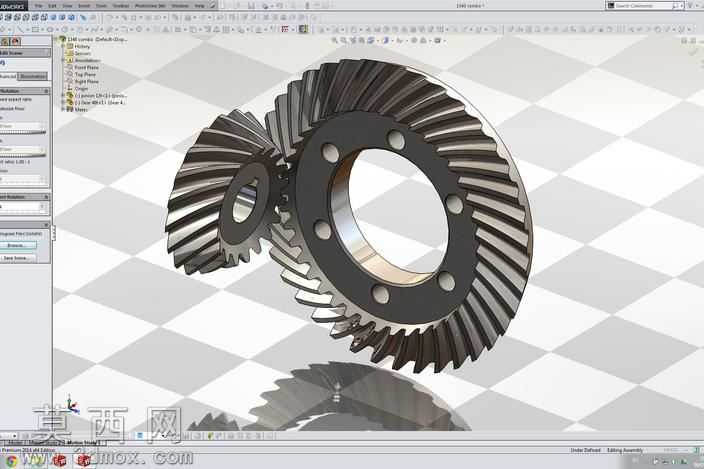Open the Help menu

pos(199,6)
